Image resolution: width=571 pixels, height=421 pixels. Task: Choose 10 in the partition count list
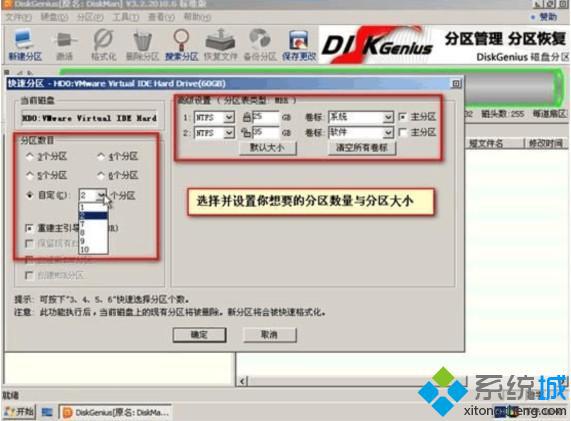[93, 249]
